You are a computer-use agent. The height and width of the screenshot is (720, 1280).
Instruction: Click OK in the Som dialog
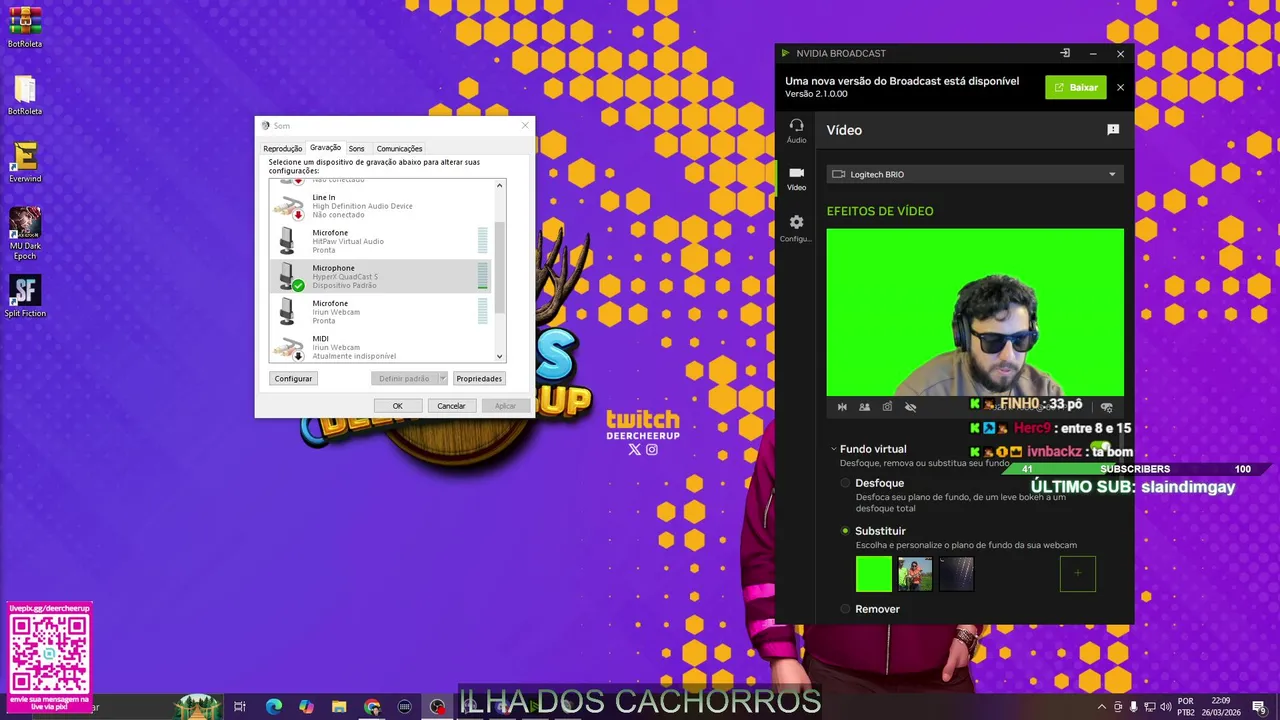click(397, 405)
